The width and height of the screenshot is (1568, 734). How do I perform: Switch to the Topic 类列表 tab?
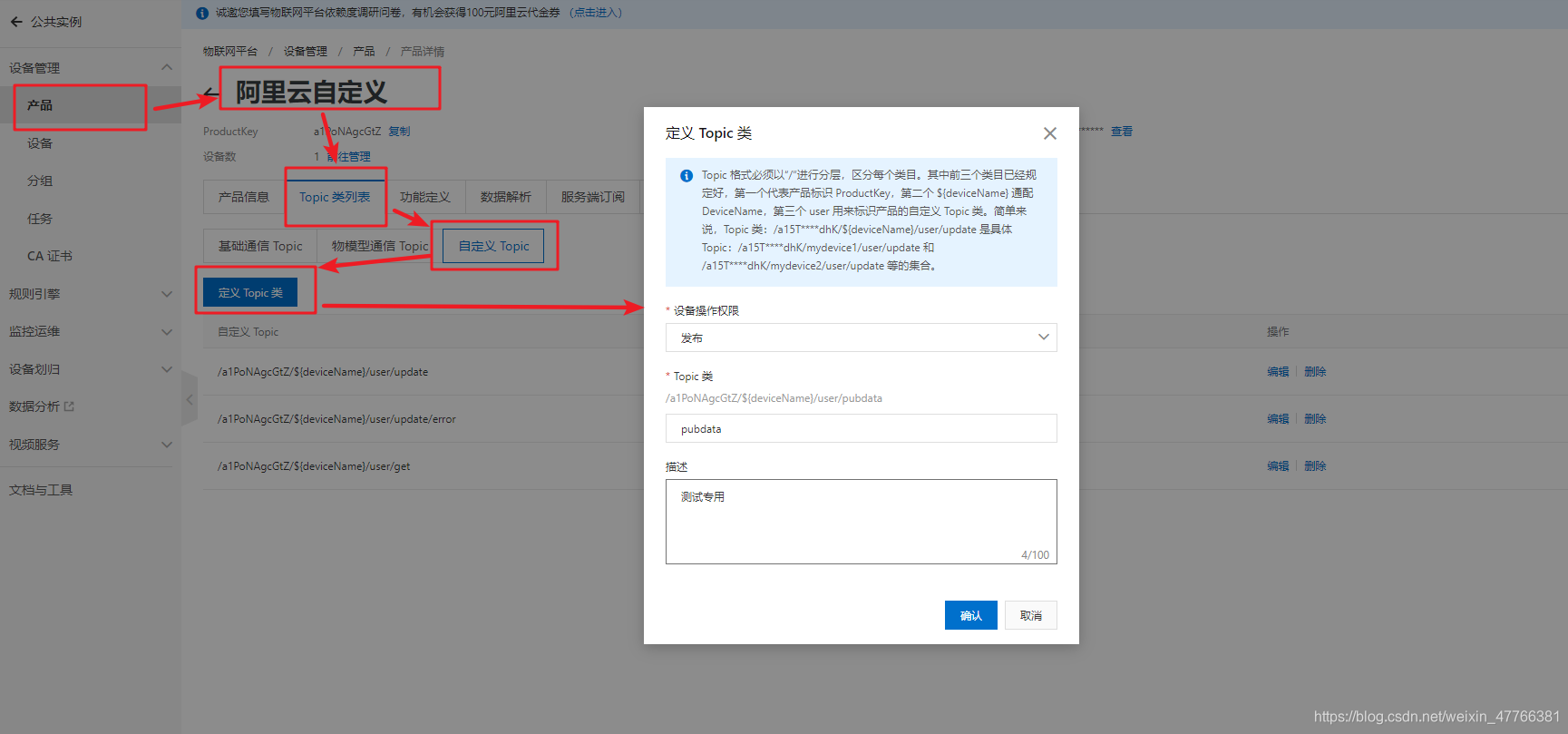click(x=335, y=197)
